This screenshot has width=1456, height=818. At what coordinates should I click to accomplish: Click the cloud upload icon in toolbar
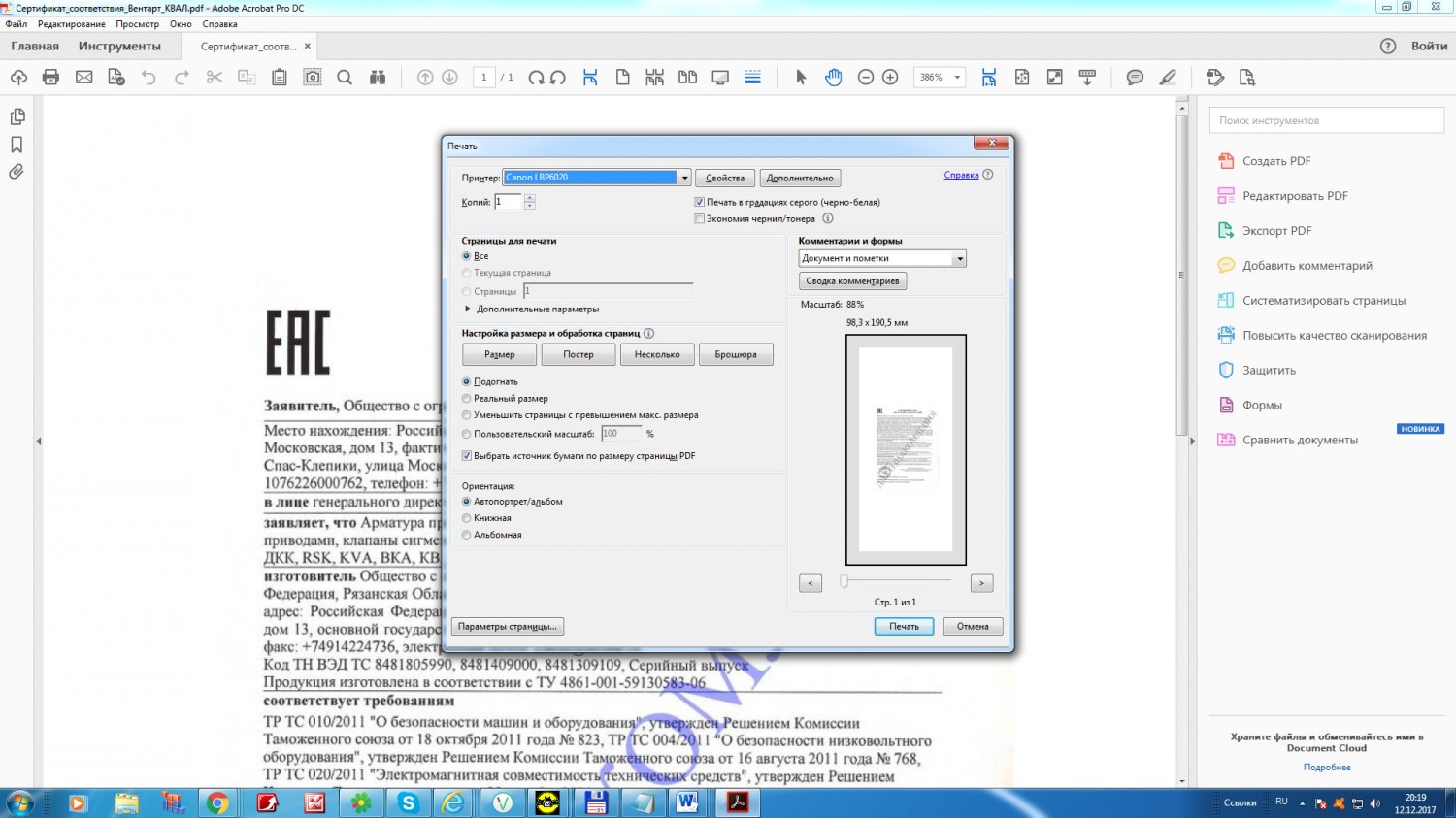point(18,78)
